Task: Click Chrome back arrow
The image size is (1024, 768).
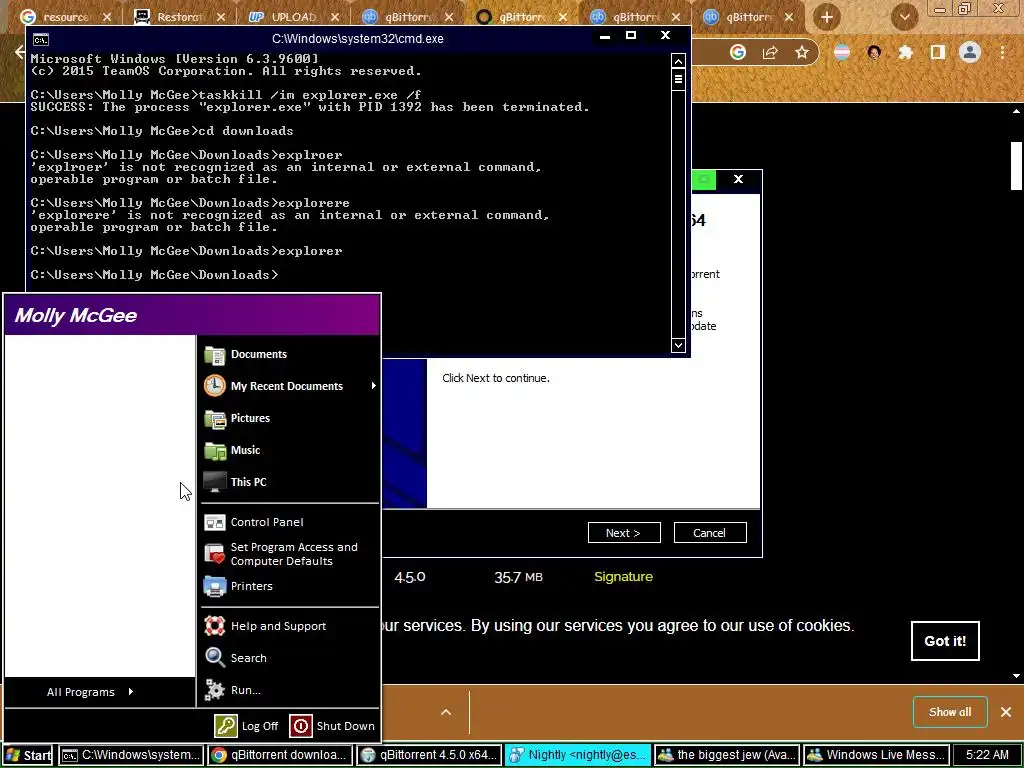Action: pyautogui.click(x=20, y=52)
